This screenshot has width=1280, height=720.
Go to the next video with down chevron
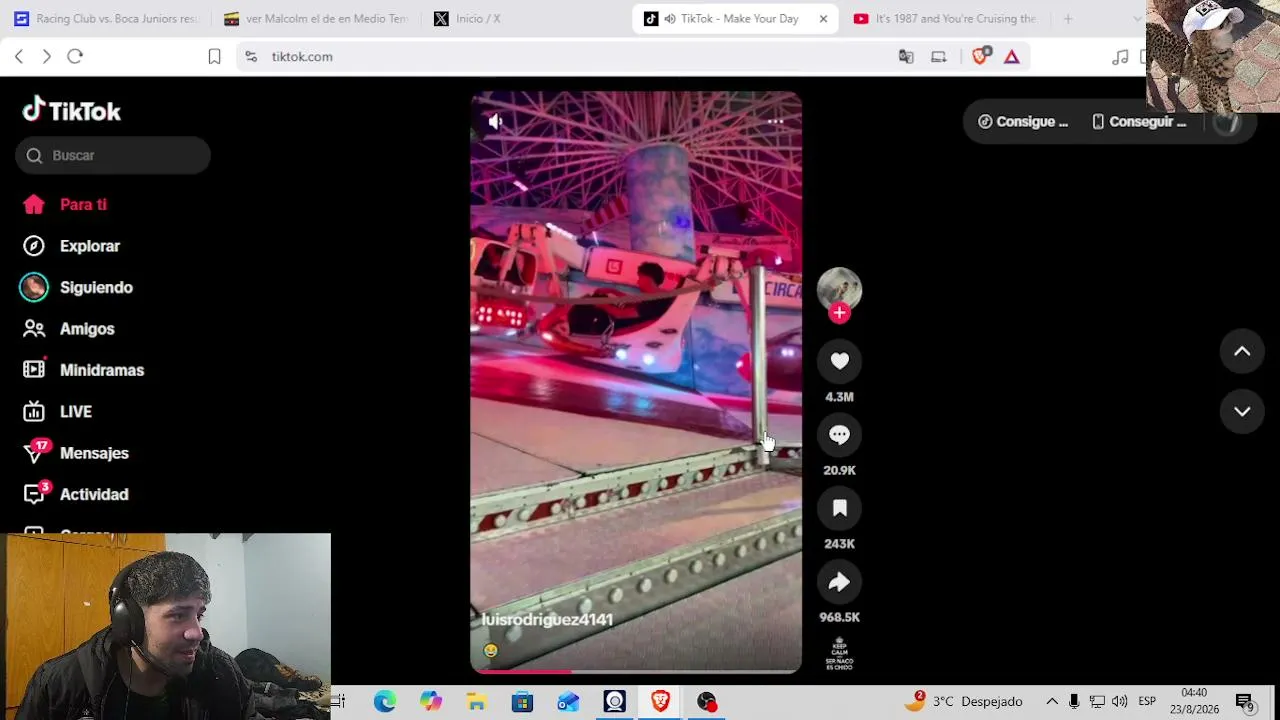[1242, 411]
